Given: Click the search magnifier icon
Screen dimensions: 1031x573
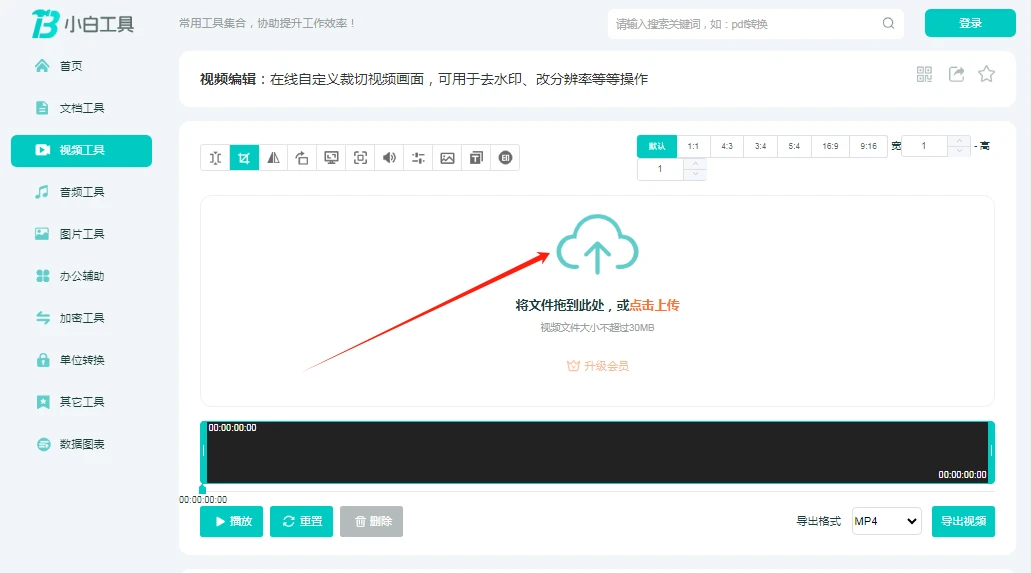Looking at the screenshot, I should click(x=888, y=24).
